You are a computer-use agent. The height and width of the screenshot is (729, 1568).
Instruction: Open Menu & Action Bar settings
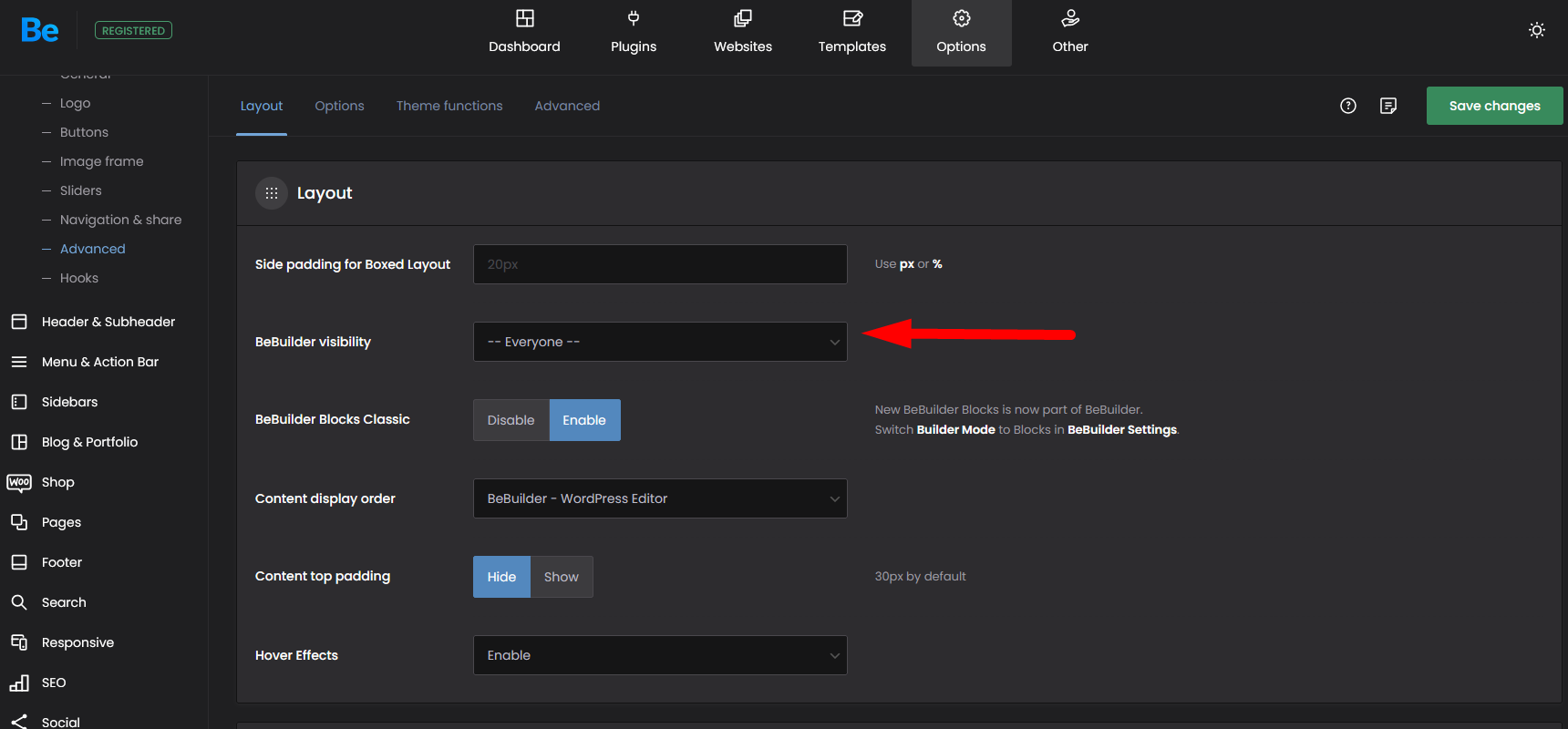click(100, 362)
